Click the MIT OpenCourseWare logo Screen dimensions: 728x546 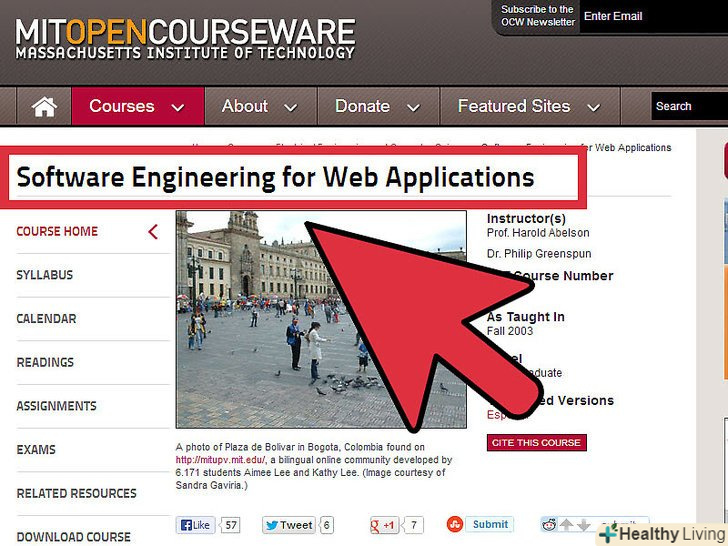click(185, 39)
